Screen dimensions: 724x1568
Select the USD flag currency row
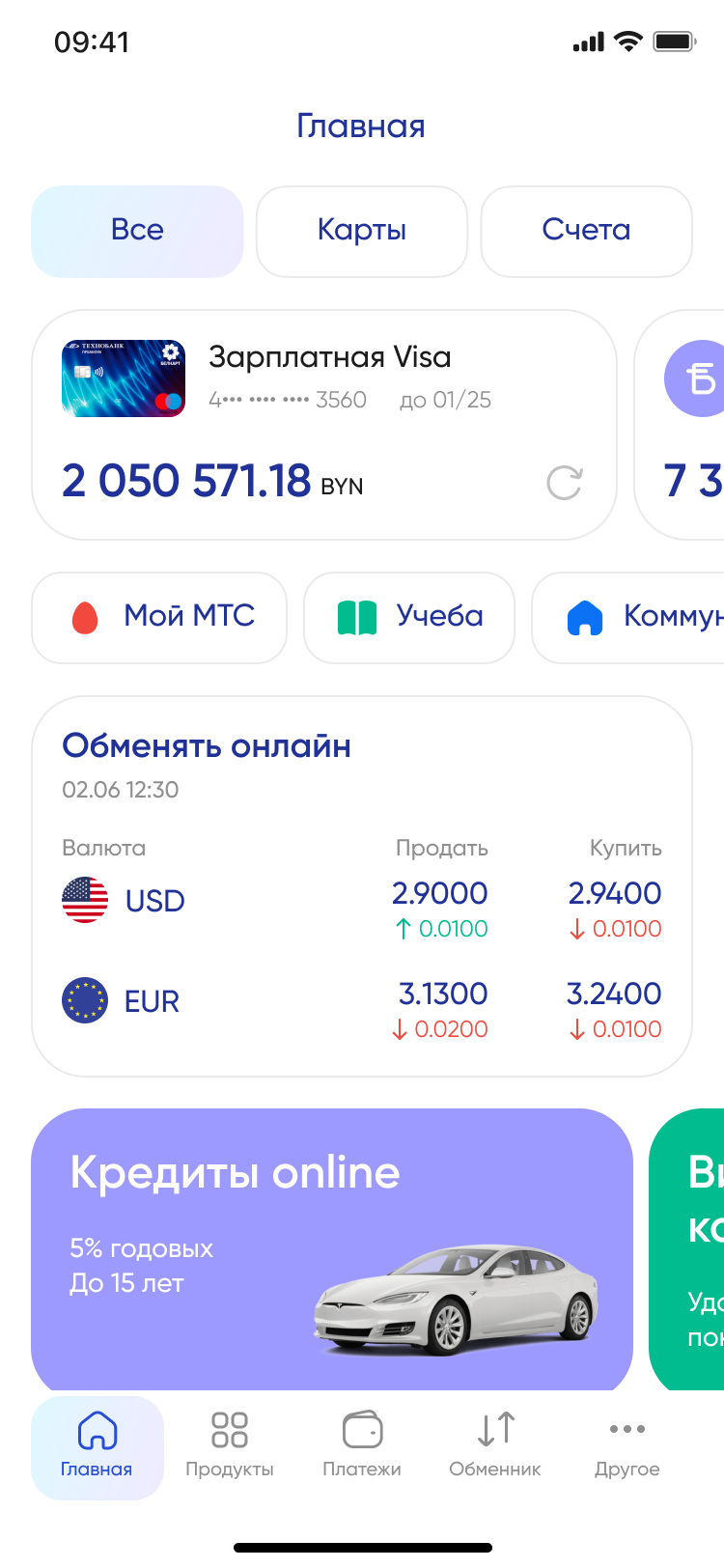tap(85, 900)
